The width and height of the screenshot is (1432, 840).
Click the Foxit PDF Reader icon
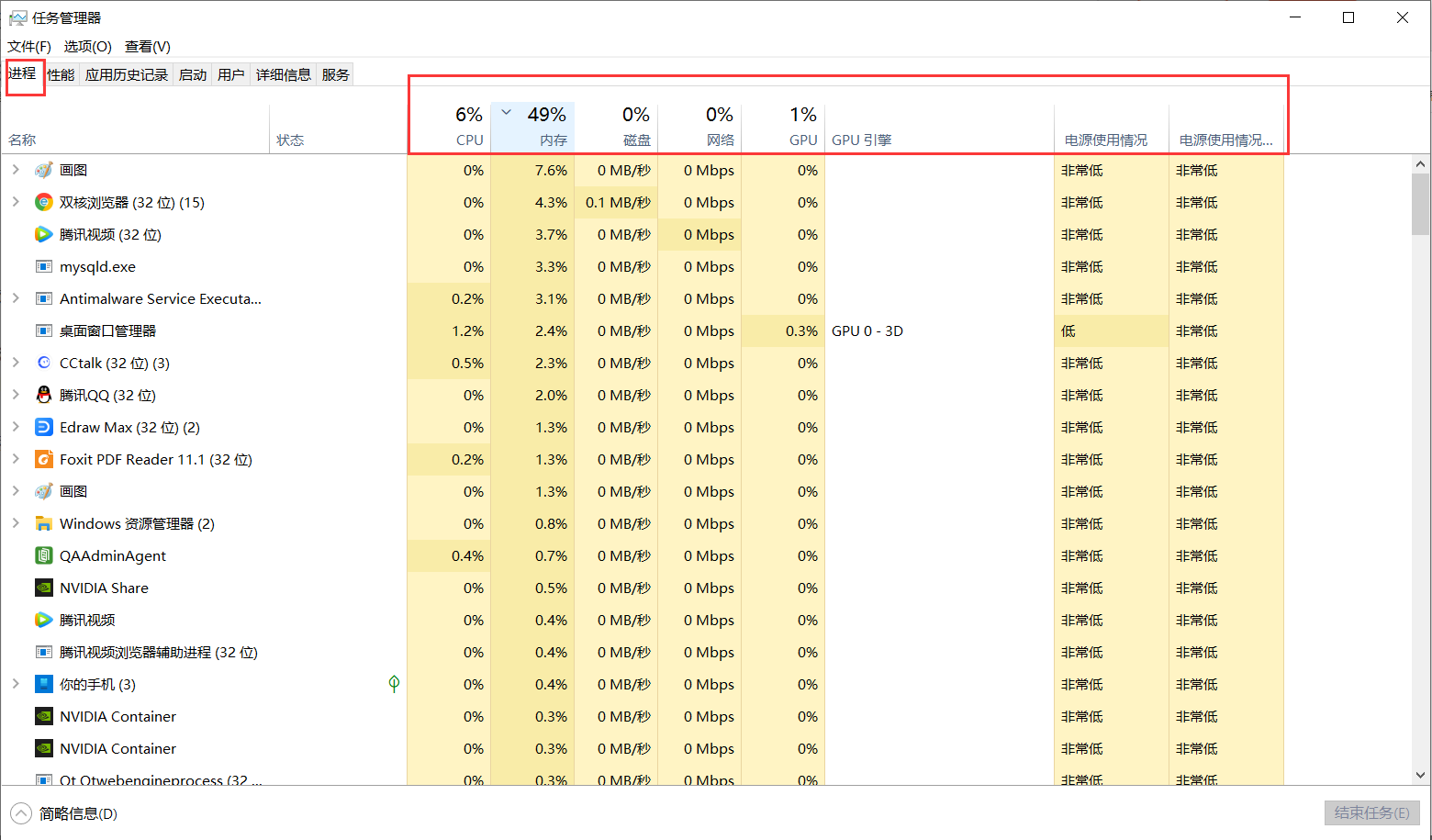(43, 459)
